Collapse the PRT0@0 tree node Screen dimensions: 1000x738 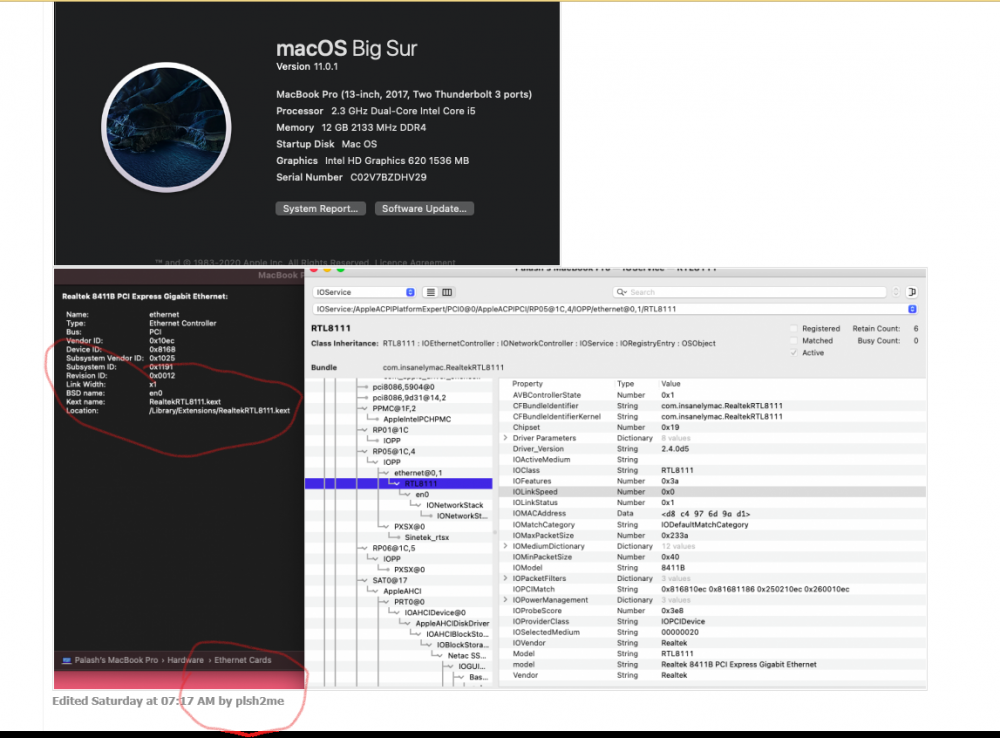pyautogui.click(x=385, y=602)
